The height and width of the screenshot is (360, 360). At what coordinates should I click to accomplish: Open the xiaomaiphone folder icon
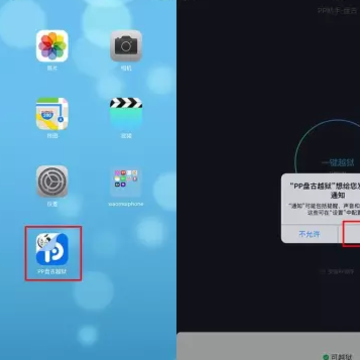126,181
